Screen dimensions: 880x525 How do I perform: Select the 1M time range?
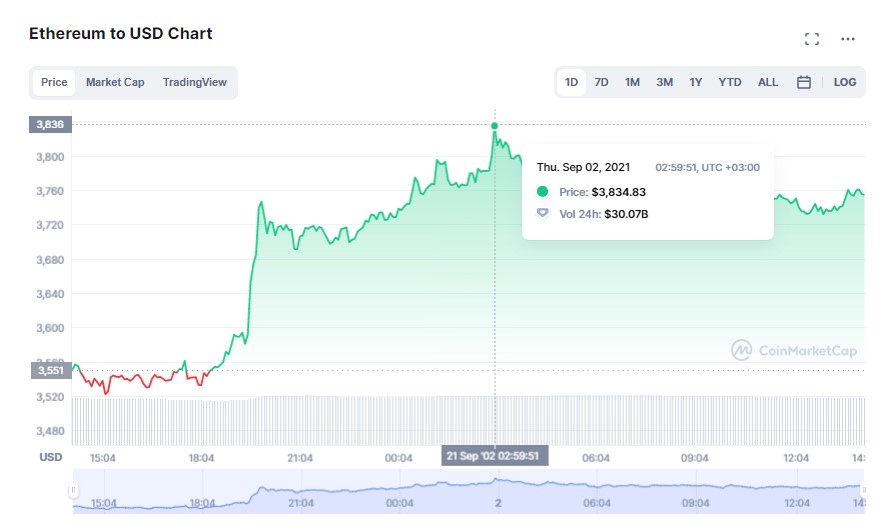[x=632, y=82]
